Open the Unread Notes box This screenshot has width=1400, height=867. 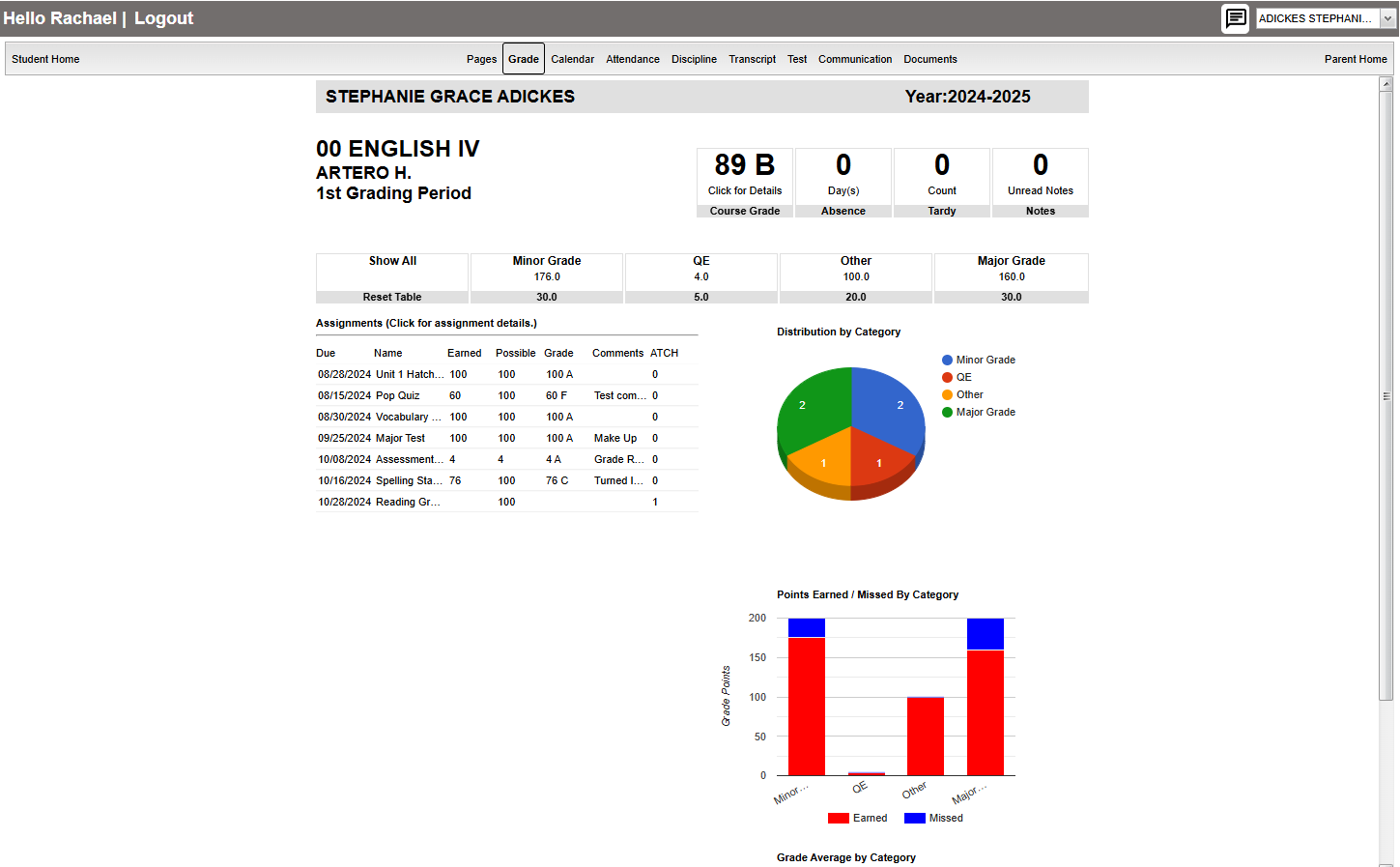click(1041, 182)
